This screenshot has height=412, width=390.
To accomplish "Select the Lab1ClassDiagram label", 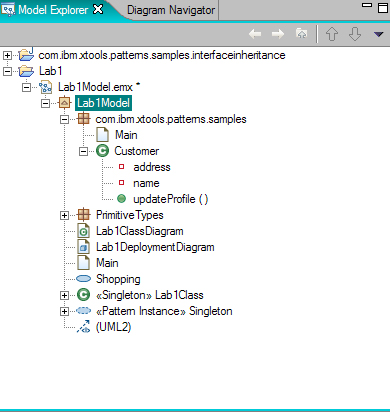I will [x=140, y=231].
